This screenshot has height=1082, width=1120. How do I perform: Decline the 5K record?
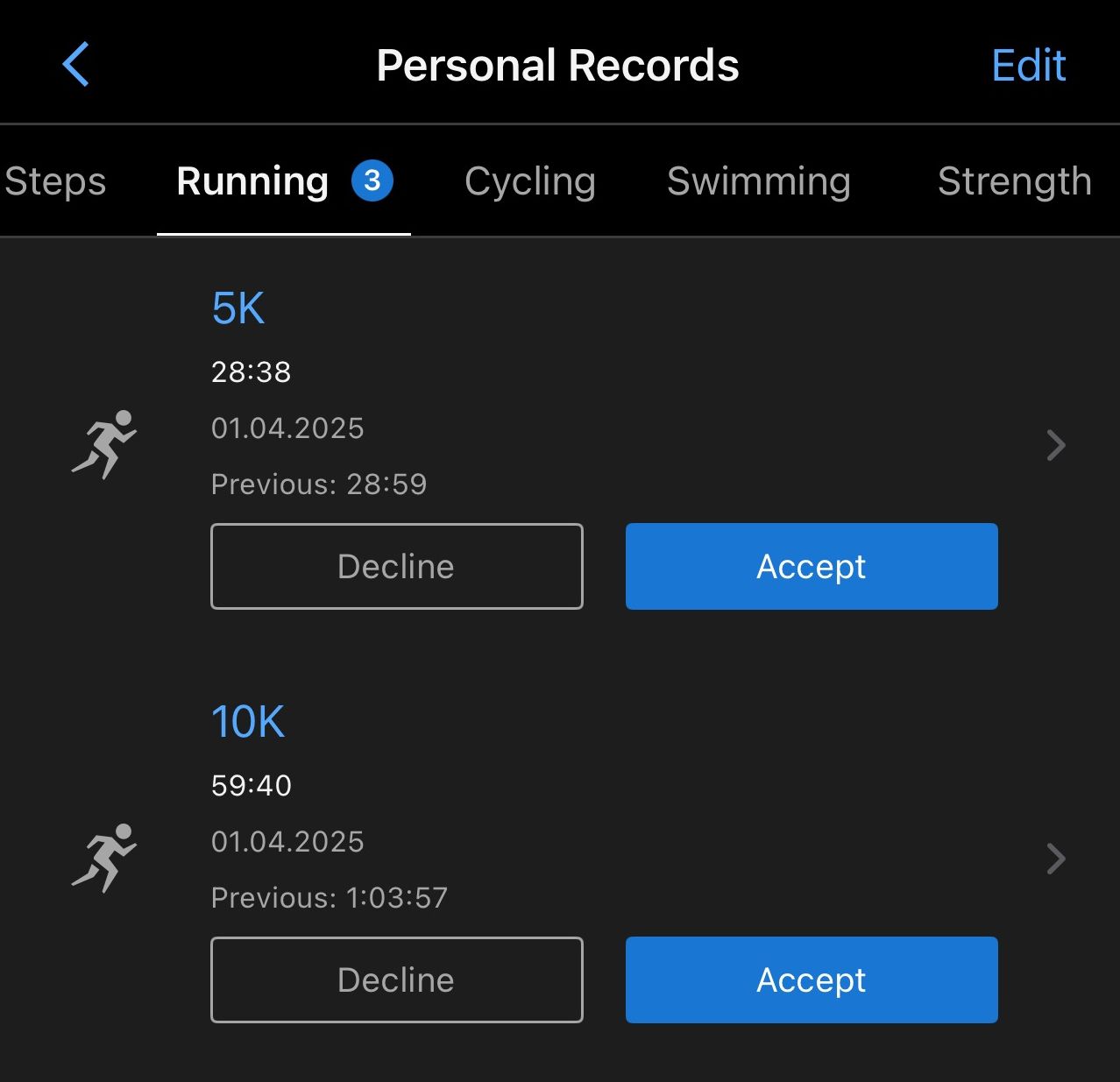pos(397,566)
